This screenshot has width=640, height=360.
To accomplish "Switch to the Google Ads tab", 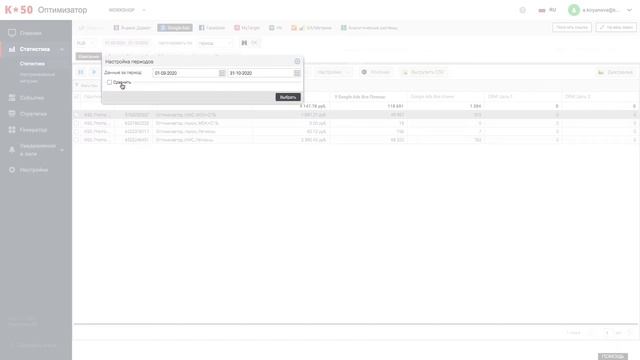I will coord(175,28).
